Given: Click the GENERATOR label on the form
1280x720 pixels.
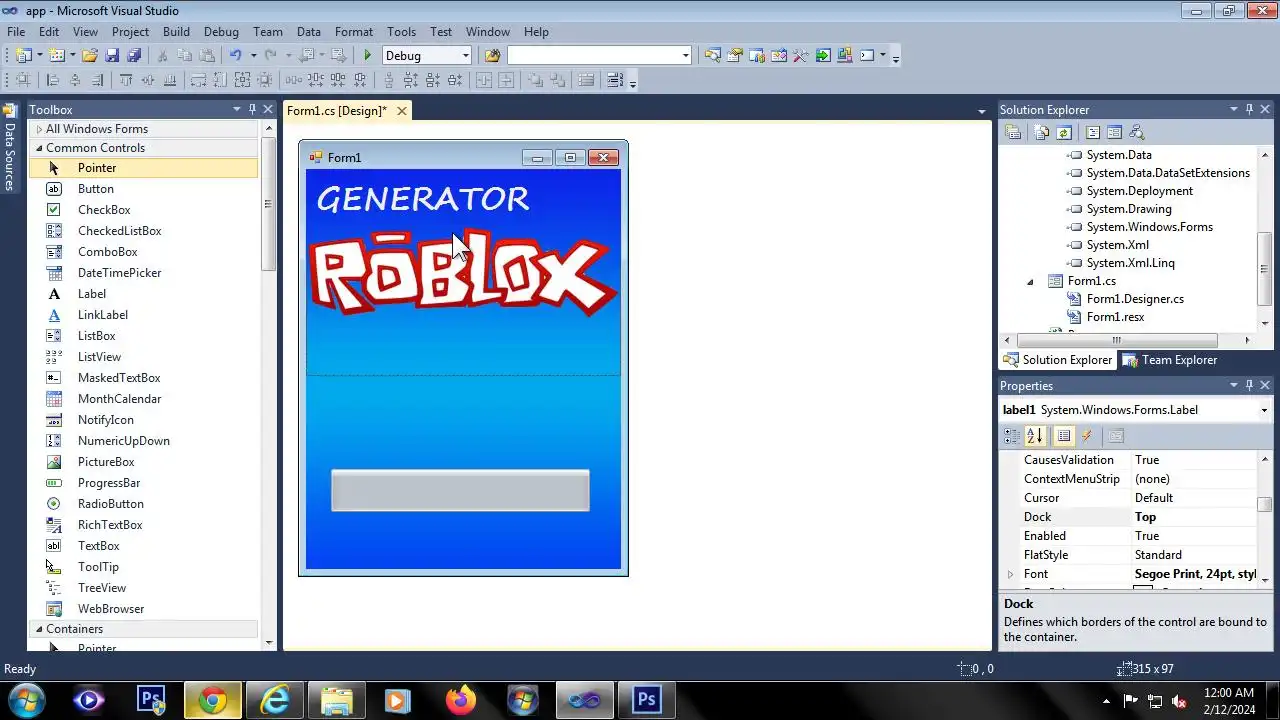Looking at the screenshot, I should click(x=423, y=199).
